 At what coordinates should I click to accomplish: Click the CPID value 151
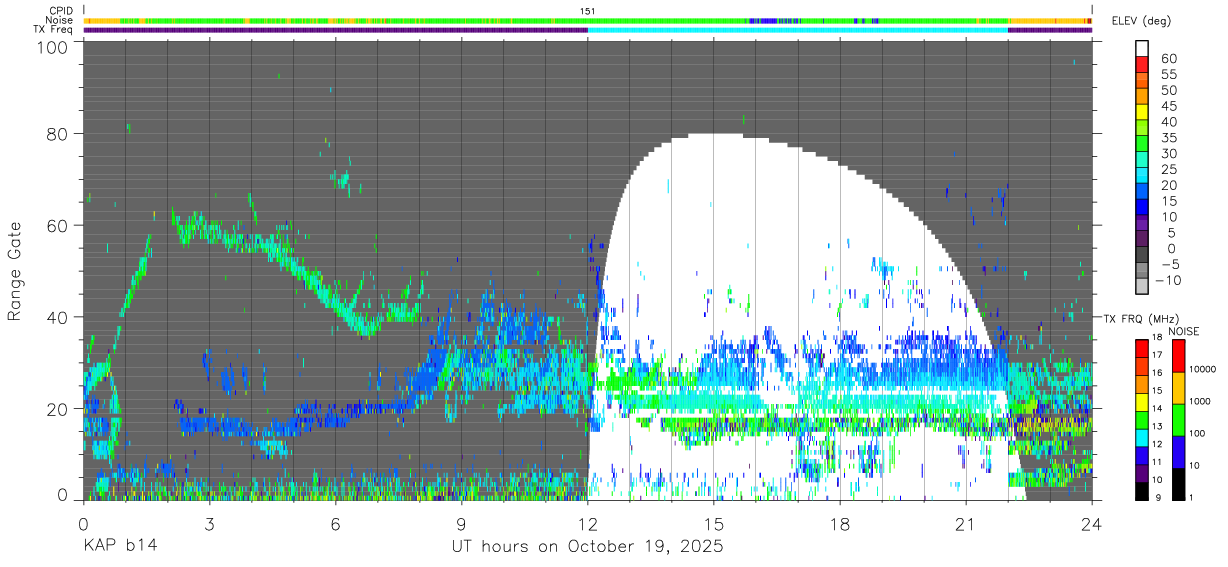587,10
